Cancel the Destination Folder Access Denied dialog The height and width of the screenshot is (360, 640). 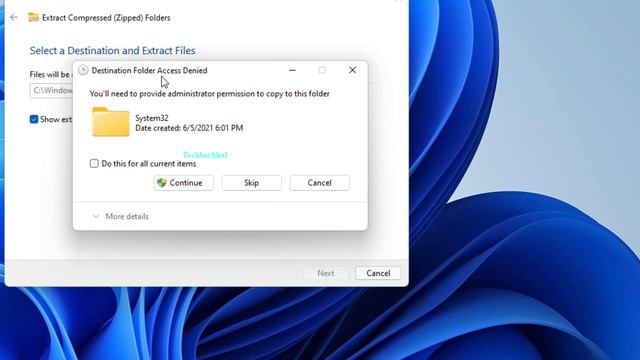pos(320,183)
